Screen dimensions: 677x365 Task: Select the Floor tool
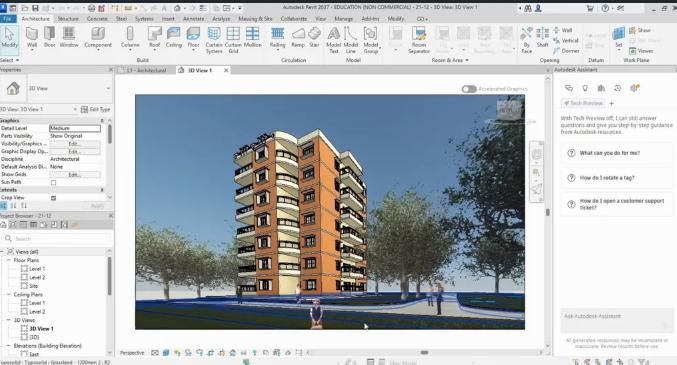(193, 38)
